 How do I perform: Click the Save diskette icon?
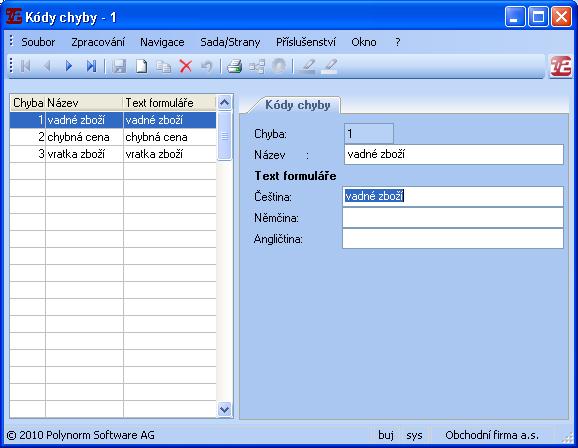(x=119, y=66)
